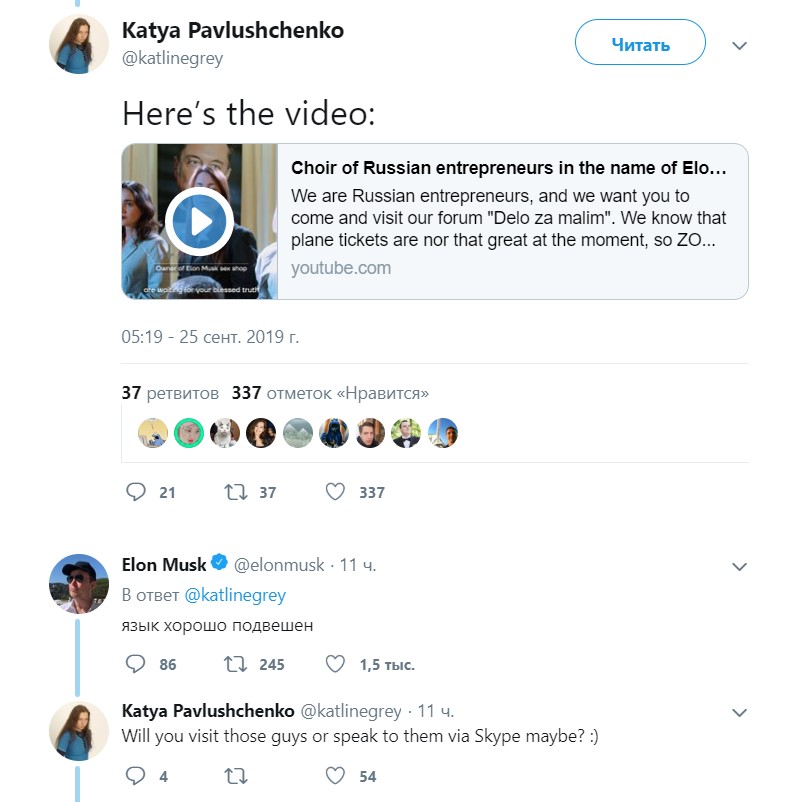Click the Читать follow button
This screenshot has width=799, height=802.
640,44
